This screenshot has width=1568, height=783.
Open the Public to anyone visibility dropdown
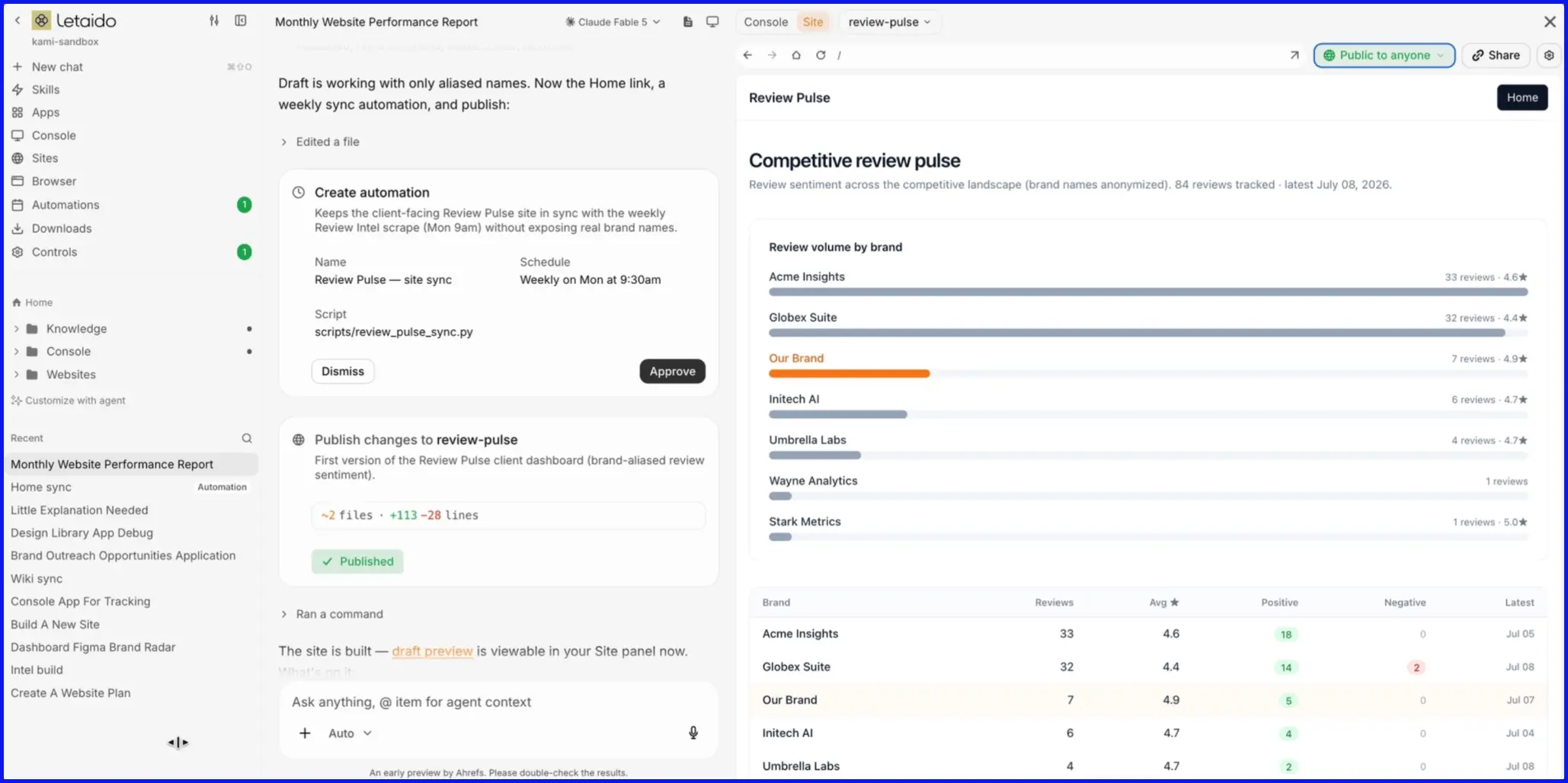(1384, 55)
